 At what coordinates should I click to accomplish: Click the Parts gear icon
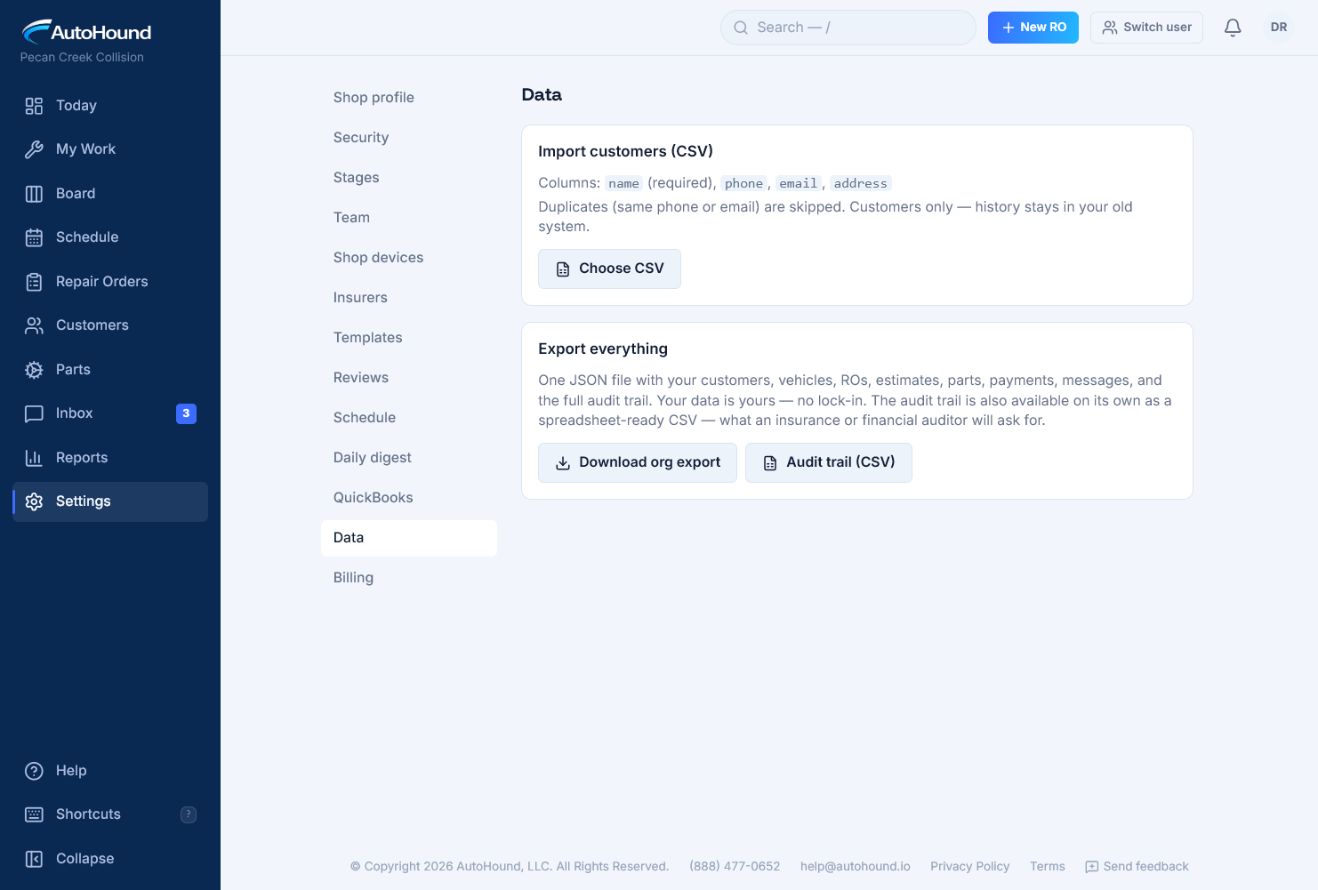[34, 370]
